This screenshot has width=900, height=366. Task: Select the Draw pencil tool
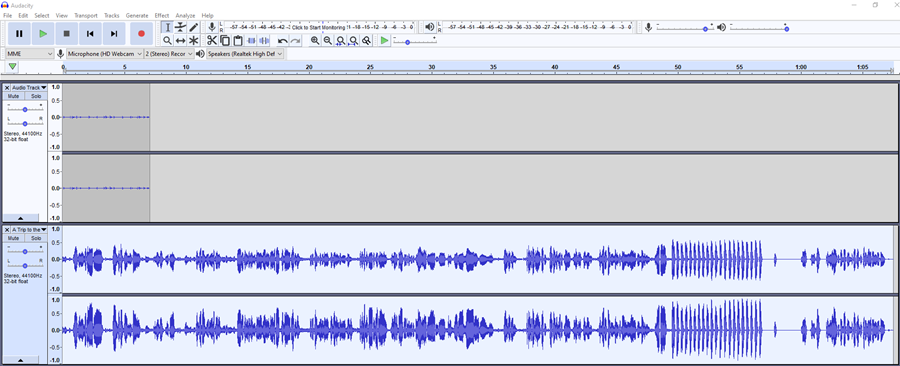[x=193, y=27]
